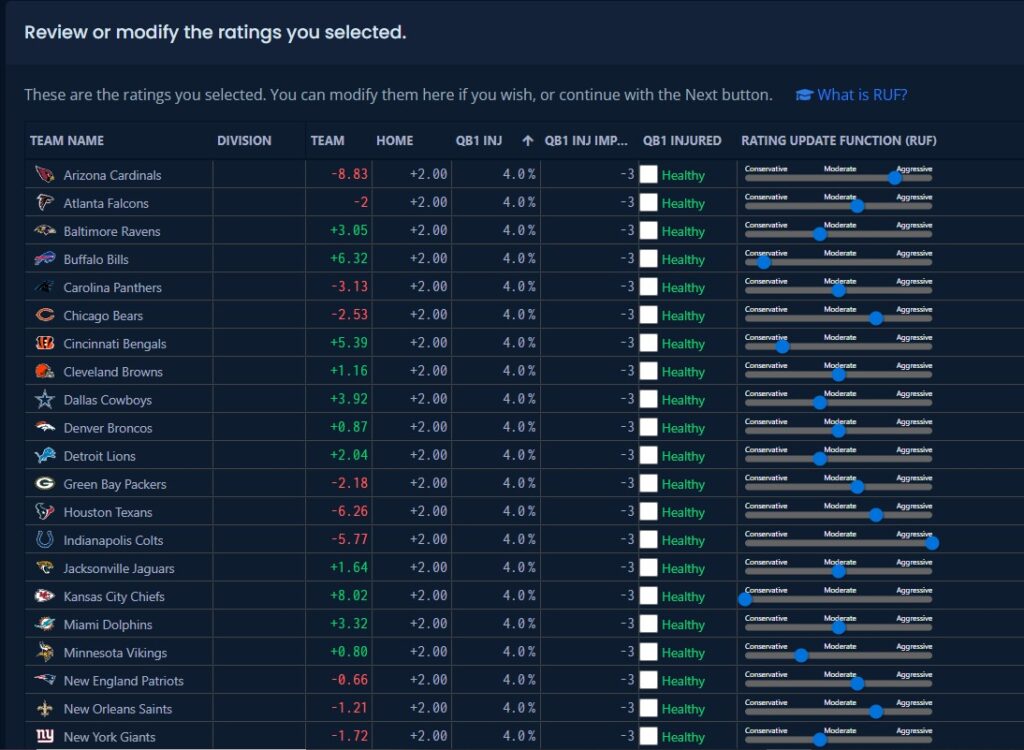This screenshot has width=1024, height=750.
Task: Click the New England Patriots logo
Action: [44, 680]
